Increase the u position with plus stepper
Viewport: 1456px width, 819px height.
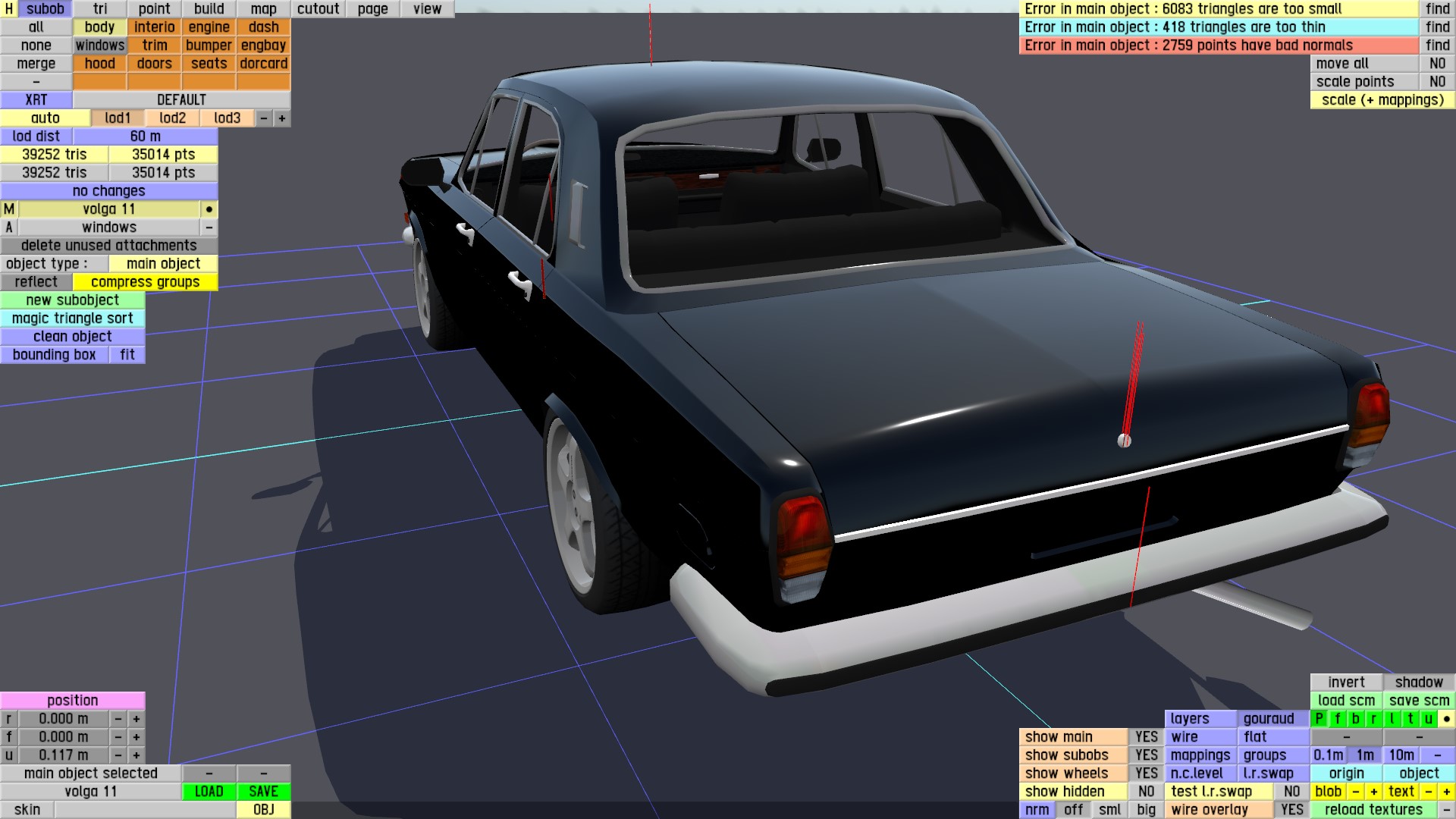click(136, 755)
